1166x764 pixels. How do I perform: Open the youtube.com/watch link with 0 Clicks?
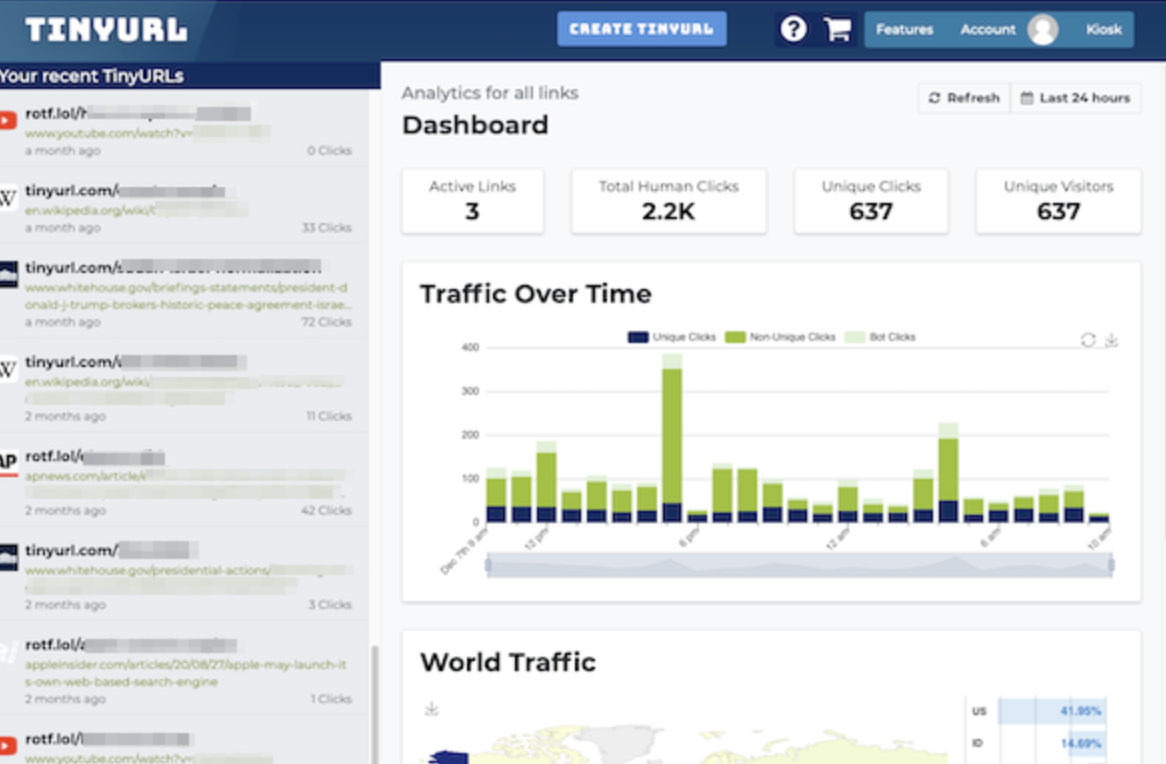(x=147, y=133)
